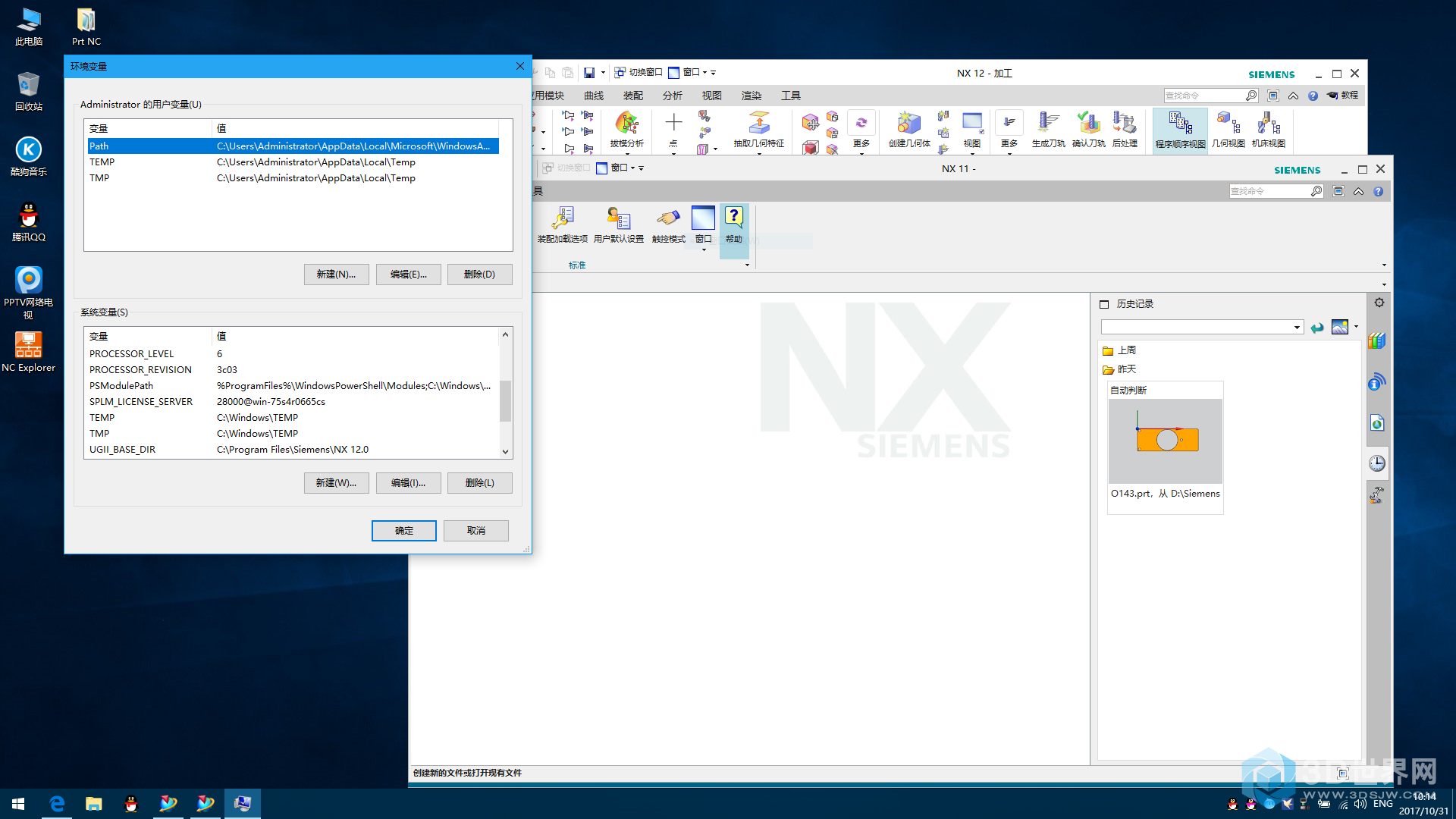Image resolution: width=1456 pixels, height=819 pixels.
Task: Open the 分析 ribbon tab in NX 12
Action: pyautogui.click(x=673, y=96)
